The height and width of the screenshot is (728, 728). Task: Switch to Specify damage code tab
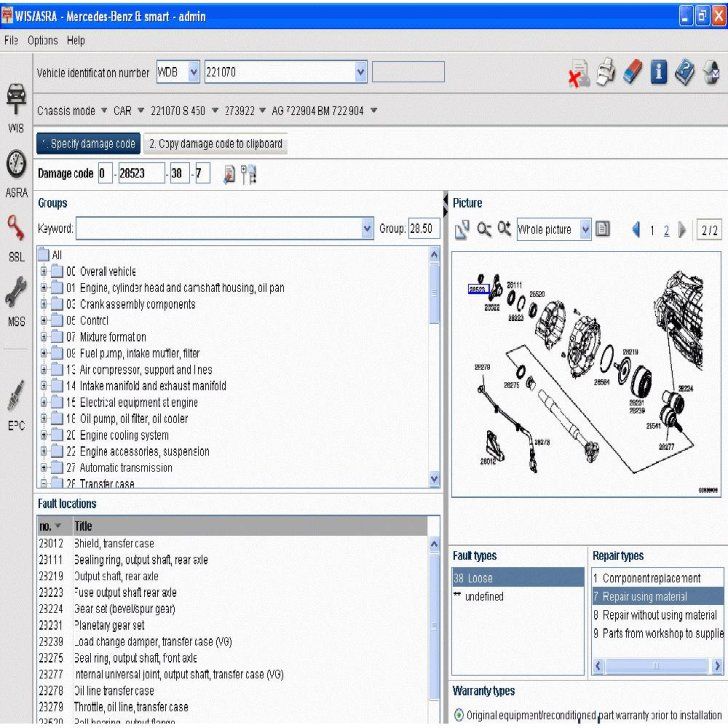(88, 143)
